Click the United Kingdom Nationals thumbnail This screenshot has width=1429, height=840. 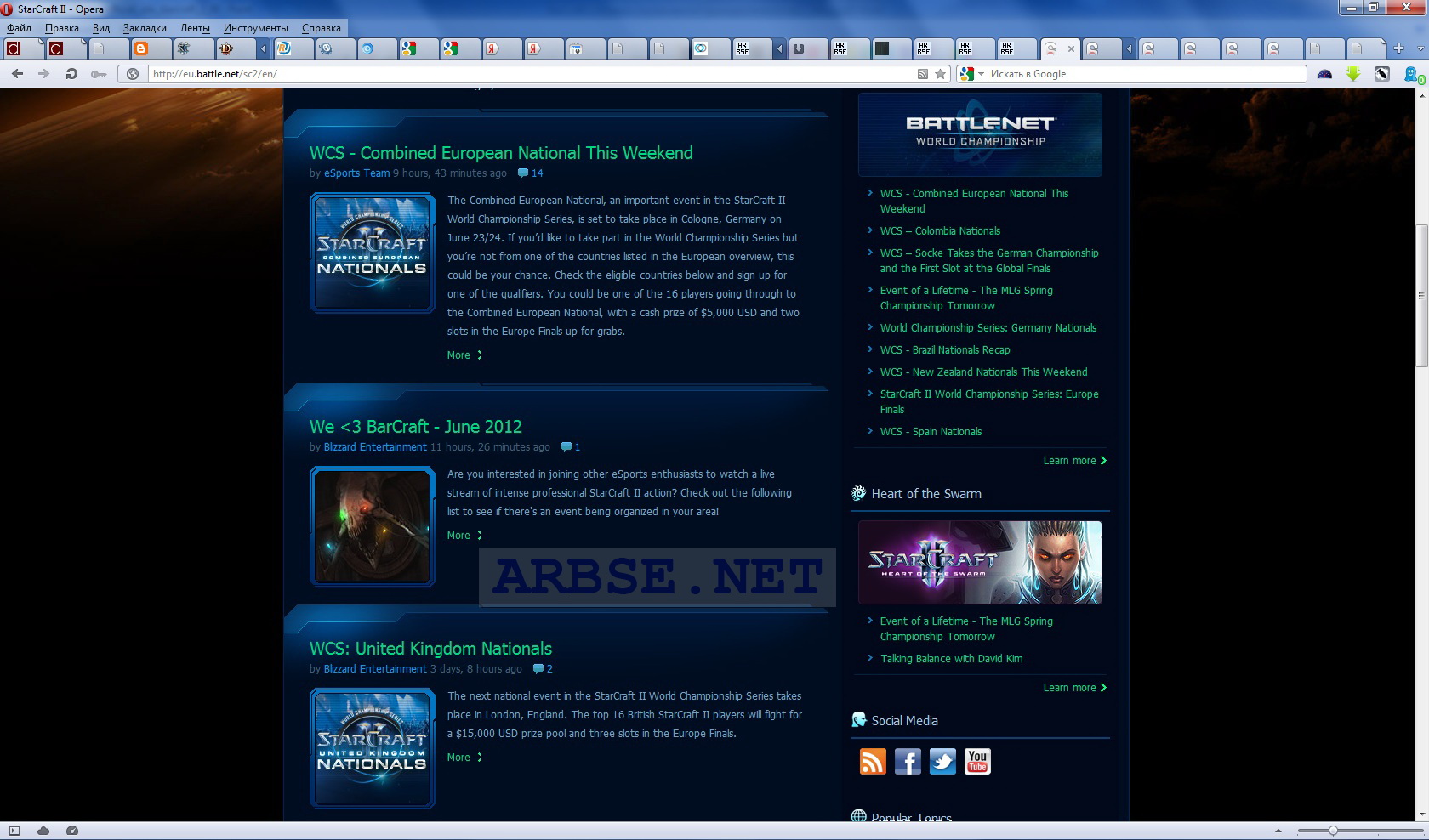[x=373, y=749]
